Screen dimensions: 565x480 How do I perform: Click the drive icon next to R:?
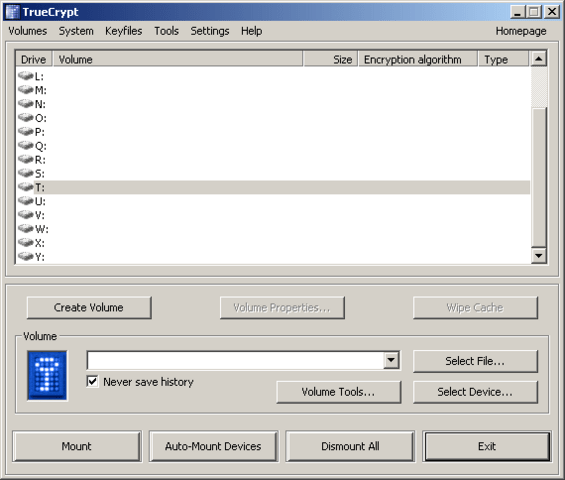point(26,159)
